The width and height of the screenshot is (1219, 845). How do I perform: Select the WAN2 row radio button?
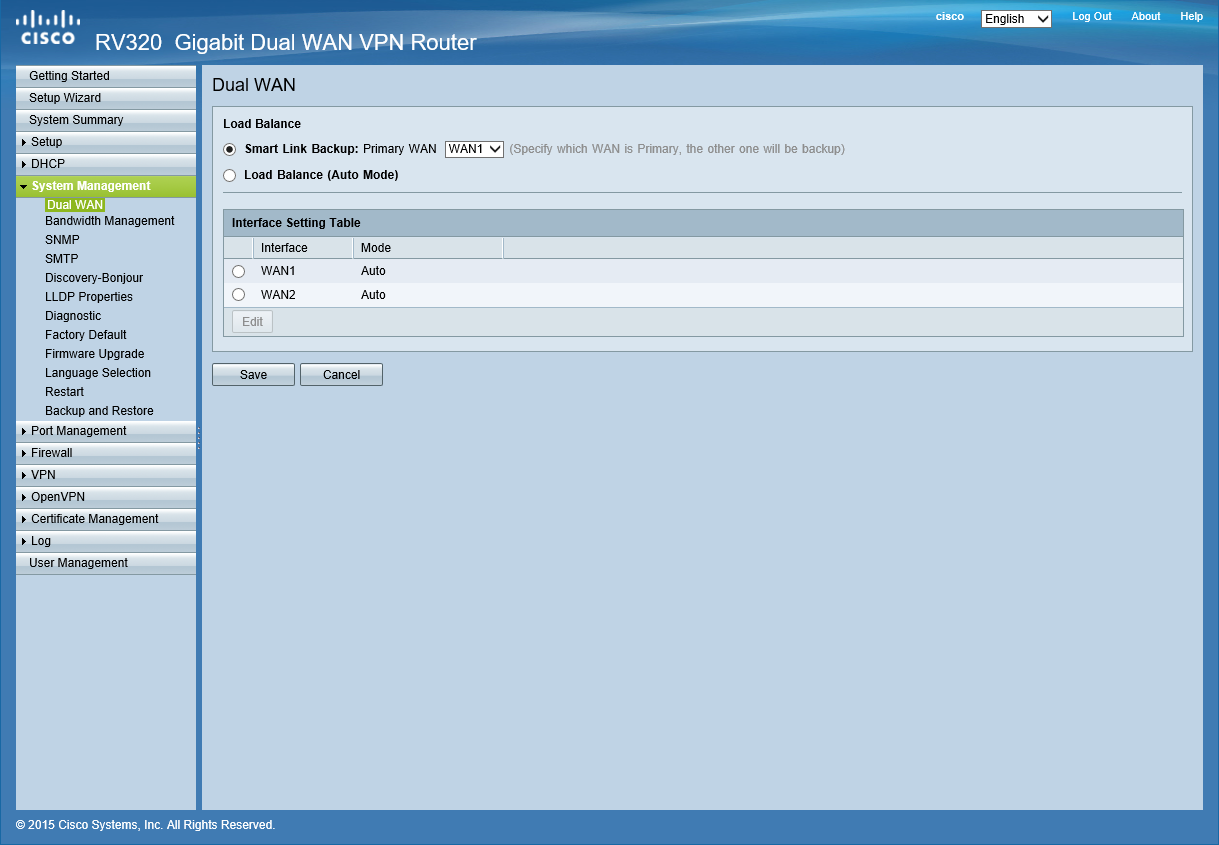pos(238,295)
